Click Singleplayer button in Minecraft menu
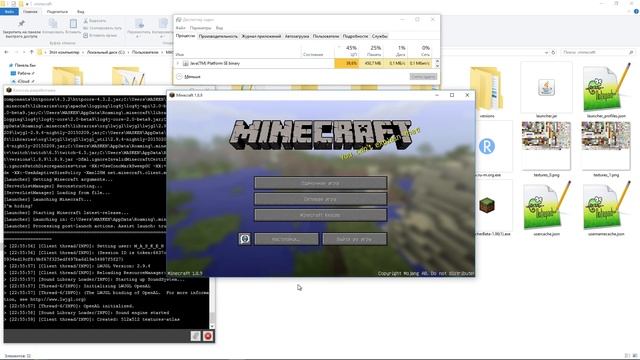The width and height of the screenshot is (640, 360). coord(320,183)
